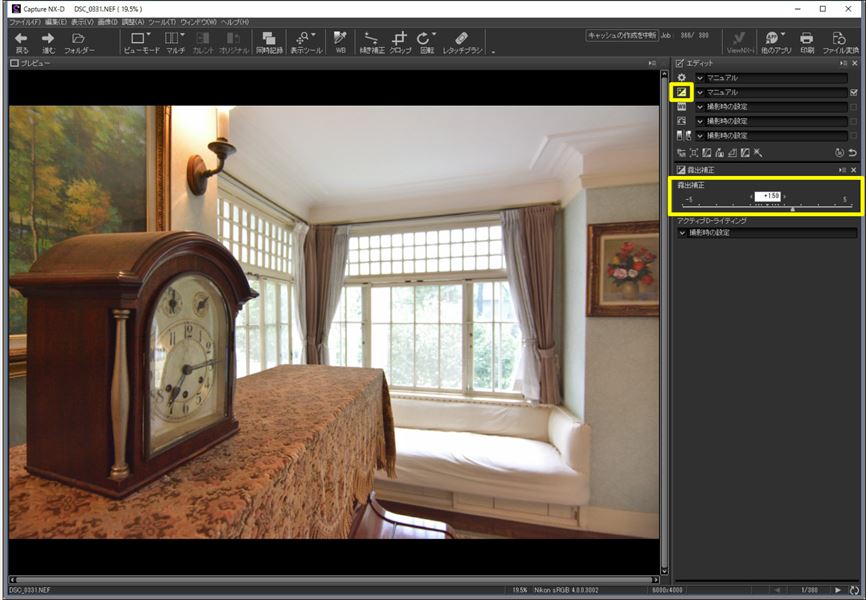Open the 回転 rotate tool
This screenshot has width=866, height=600.
coord(426,43)
